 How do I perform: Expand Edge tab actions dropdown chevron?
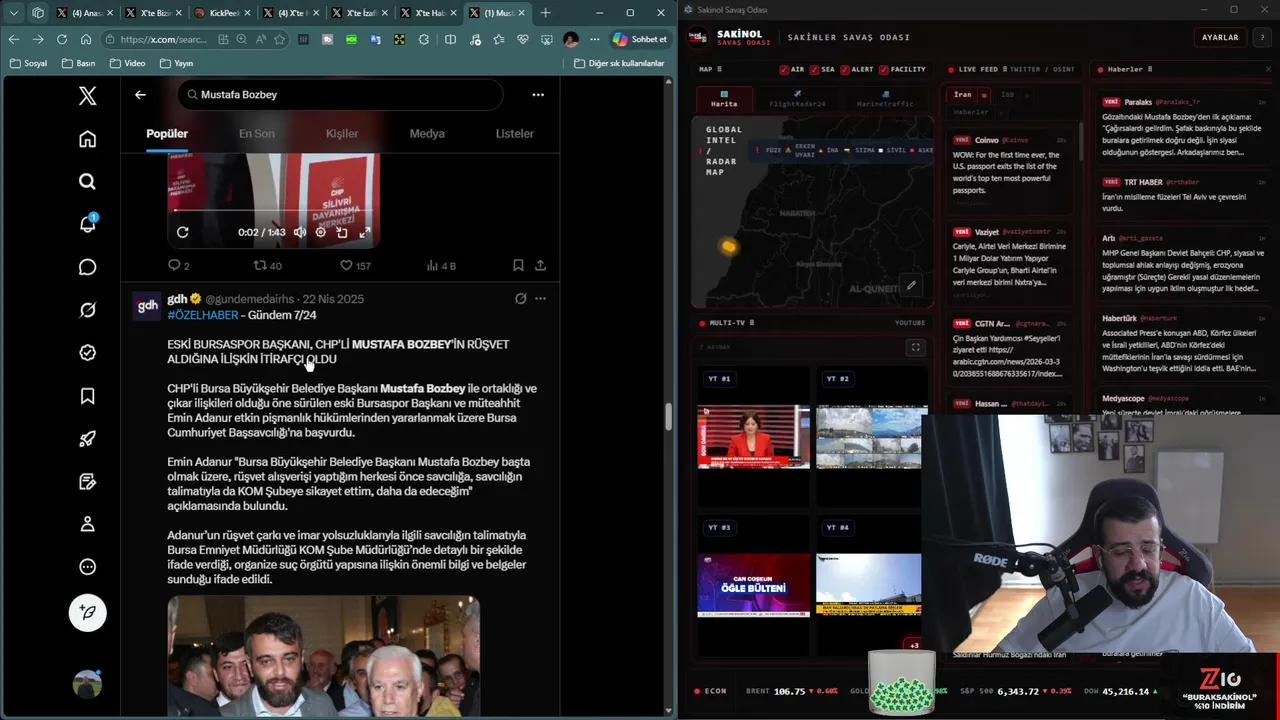point(13,13)
